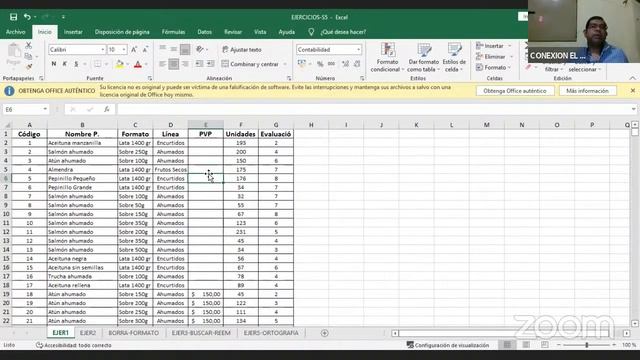Screen dimensions: 640x360
Task: Switch to the Datos tab
Action: 204,32
